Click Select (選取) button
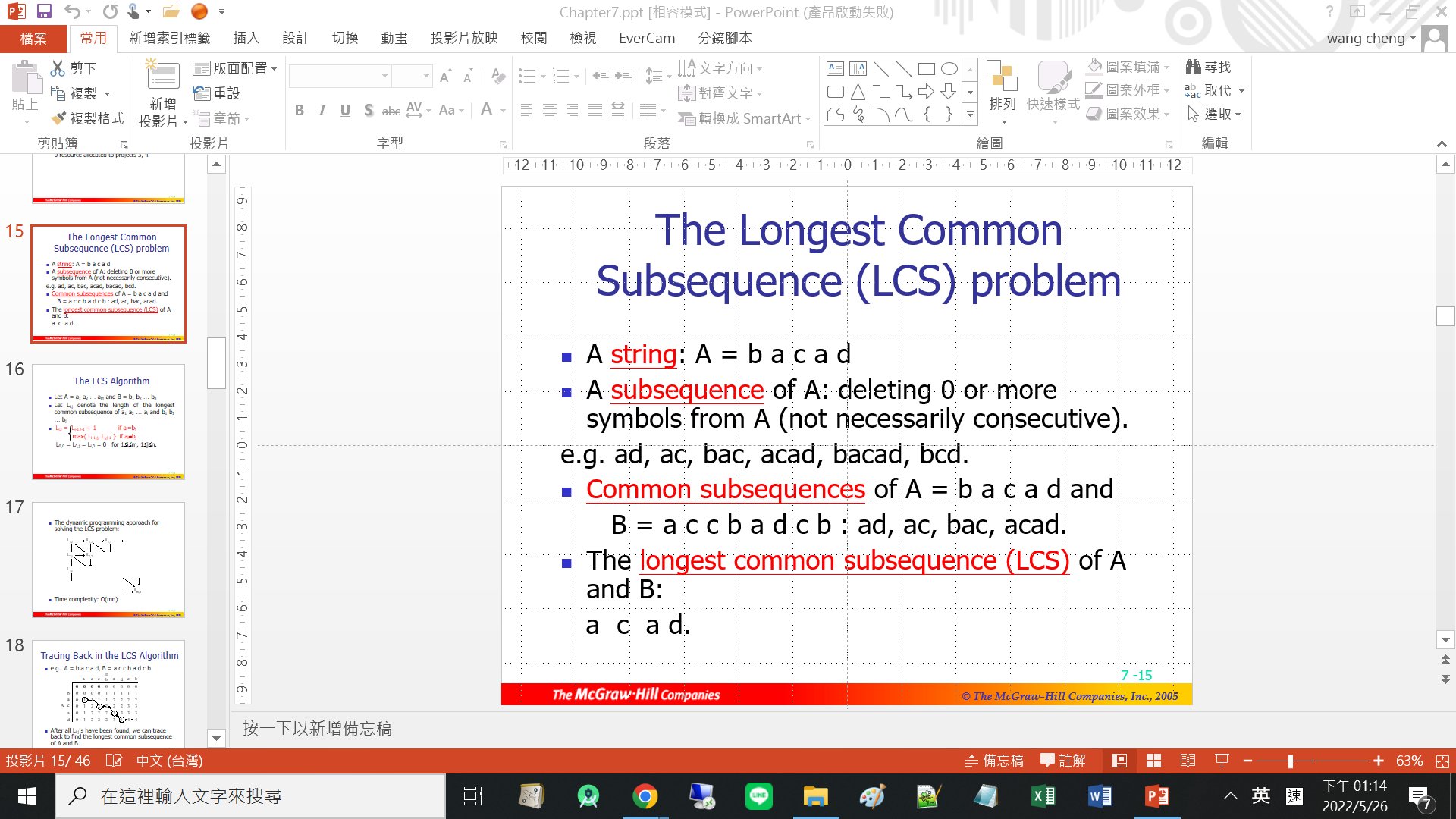This screenshot has width=1456, height=819. tap(1213, 114)
